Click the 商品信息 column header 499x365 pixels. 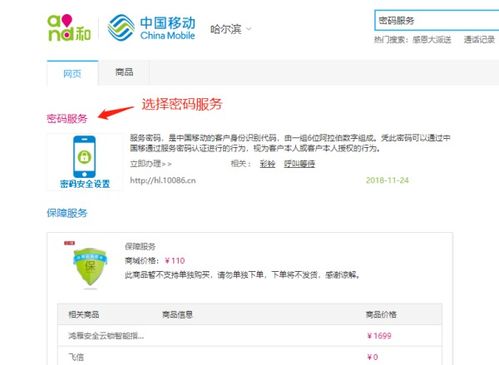click(177, 314)
